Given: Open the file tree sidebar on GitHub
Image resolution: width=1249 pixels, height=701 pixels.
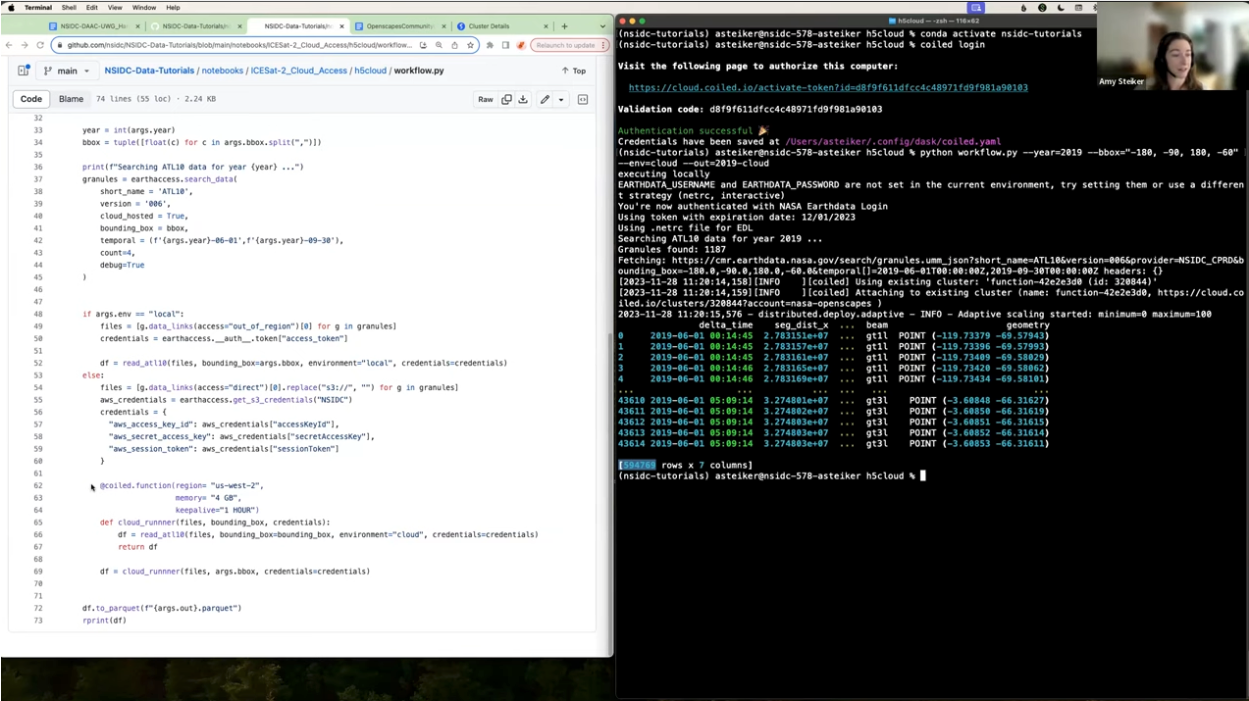Looking at the screenshot, I should click(21, 70).
